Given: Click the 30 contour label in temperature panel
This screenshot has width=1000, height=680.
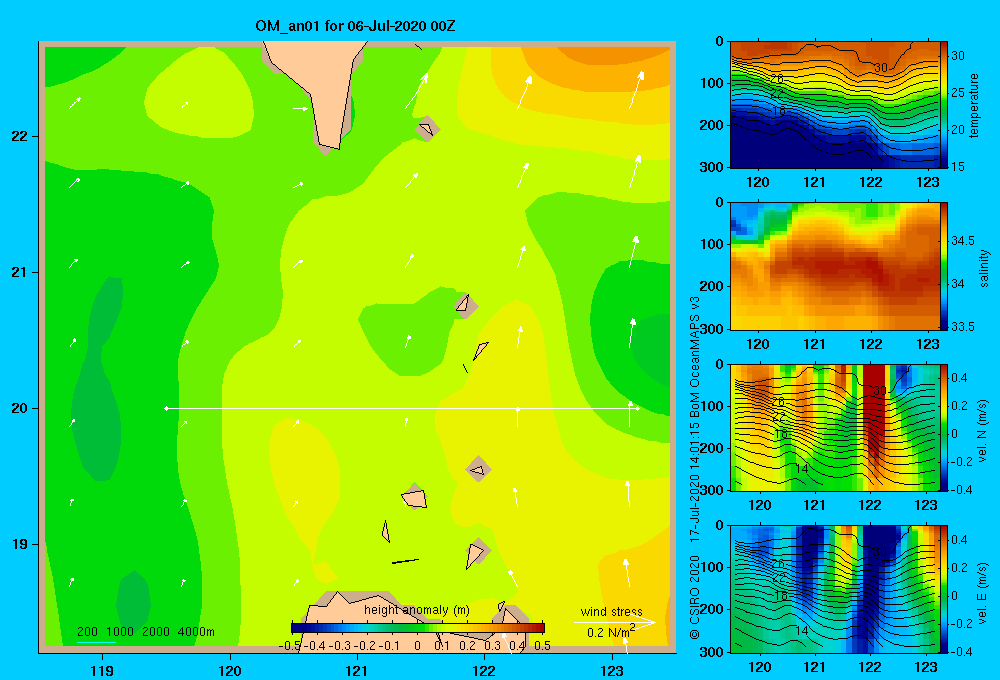Looking at the screenshot, I should [x=881, y=68].
